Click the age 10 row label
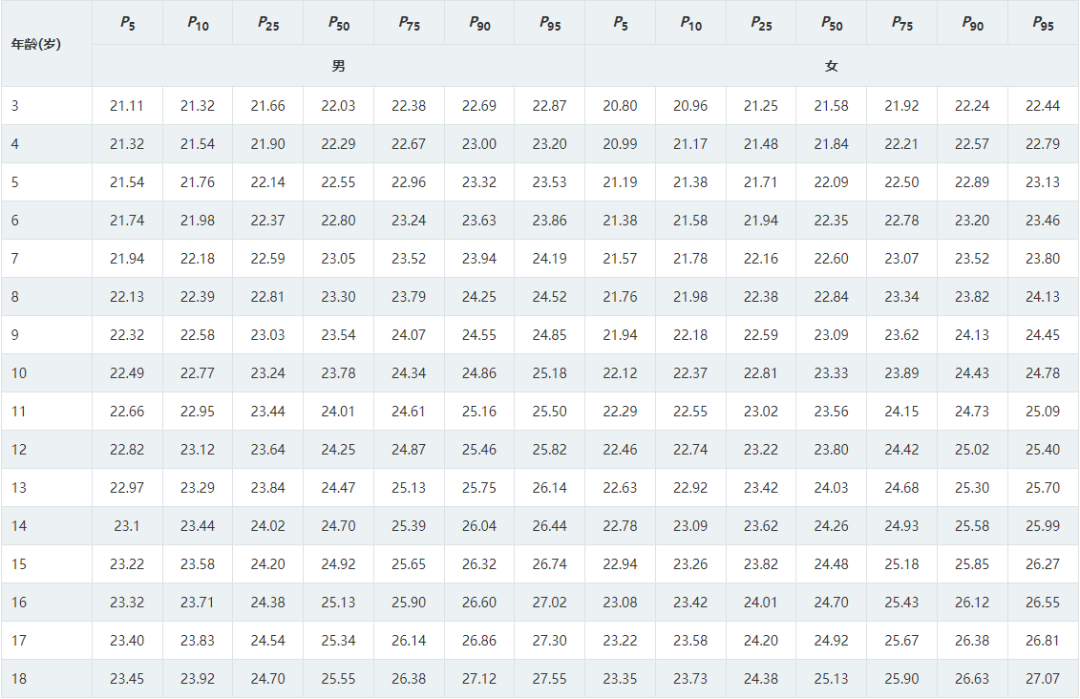 (x=19, y=373)
